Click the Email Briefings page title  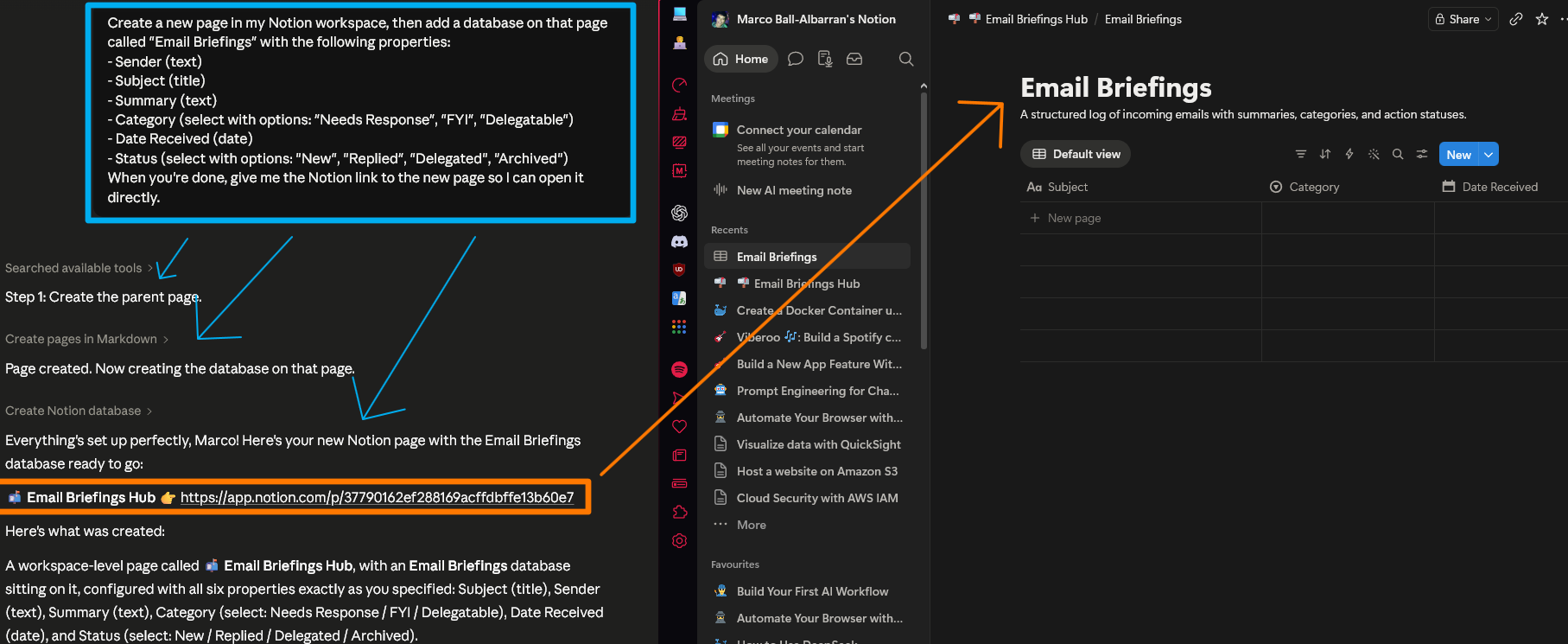coord(1116,87)
